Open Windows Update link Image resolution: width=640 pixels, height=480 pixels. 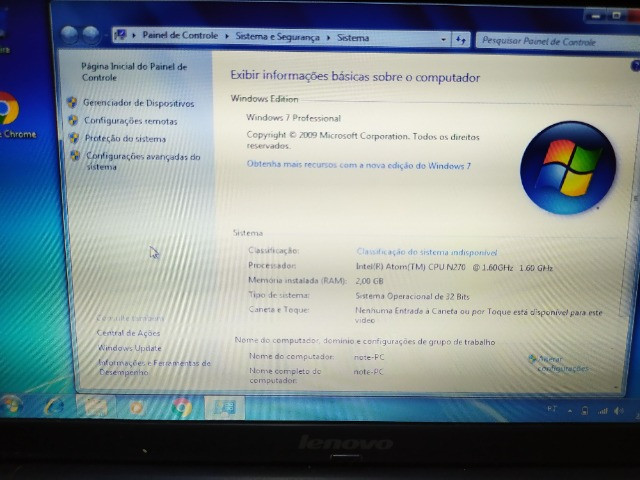click(130, 348)
